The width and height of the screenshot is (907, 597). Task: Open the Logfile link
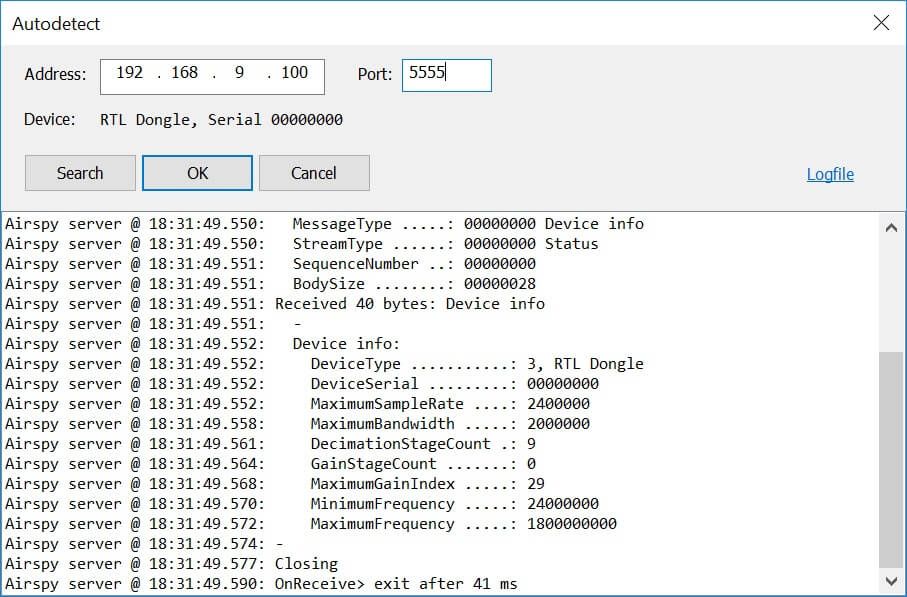[x=830, y=173]
